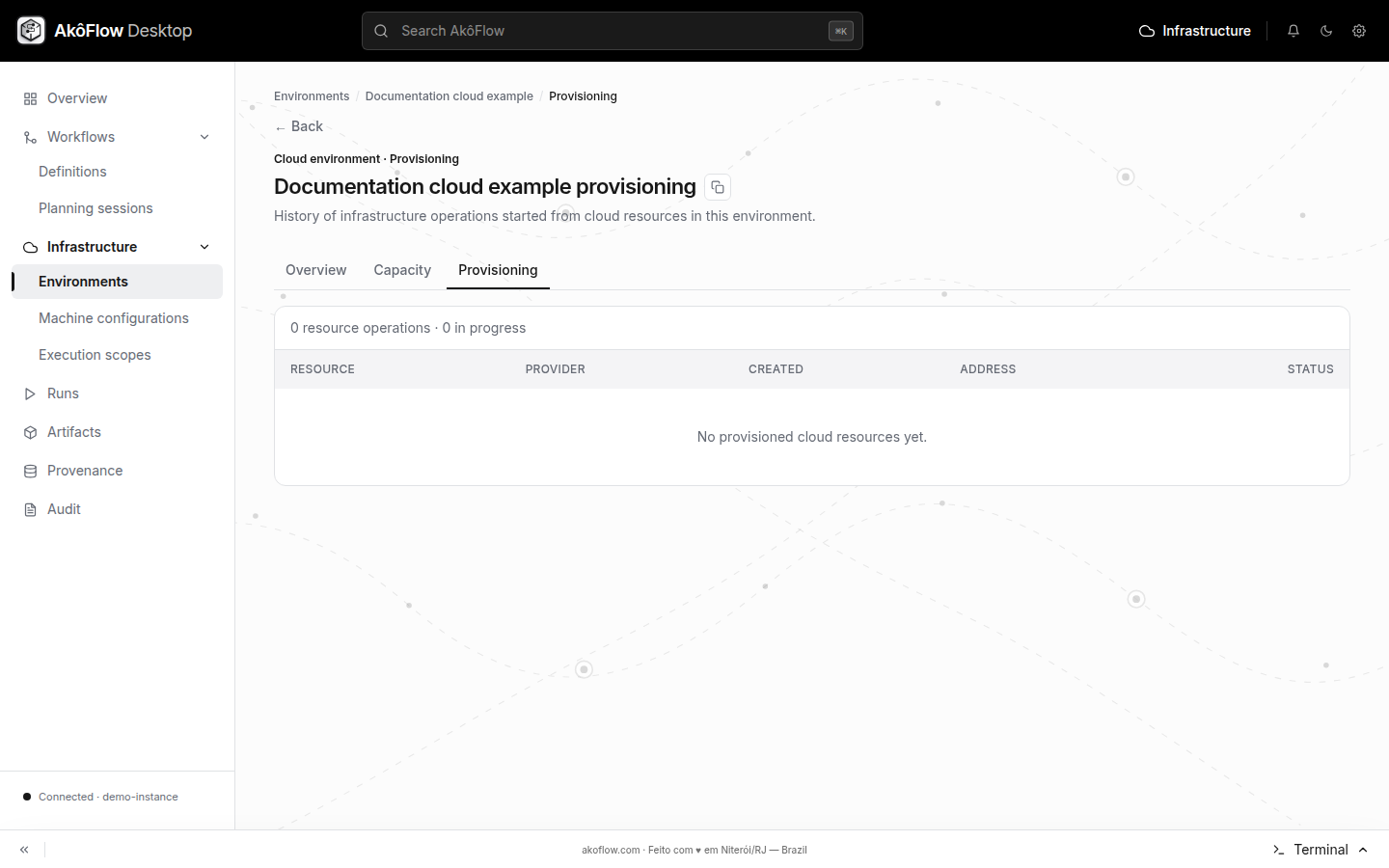Viewport: 1389px width, 868px height.
Task: Focus the Search AkôFlow field
Action: click(613, 31)
